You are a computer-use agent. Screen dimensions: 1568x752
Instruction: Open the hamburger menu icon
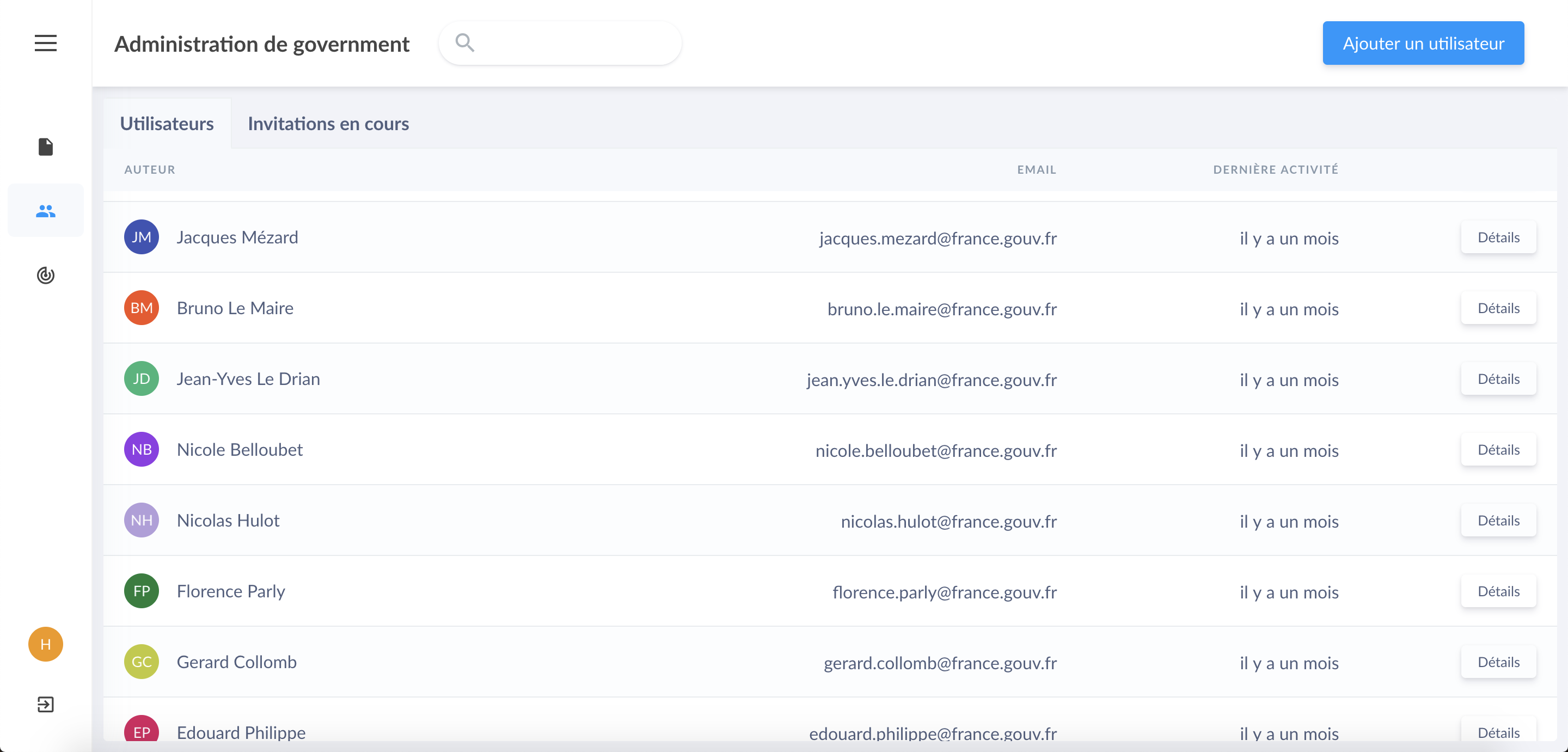(x=46, y=43)
